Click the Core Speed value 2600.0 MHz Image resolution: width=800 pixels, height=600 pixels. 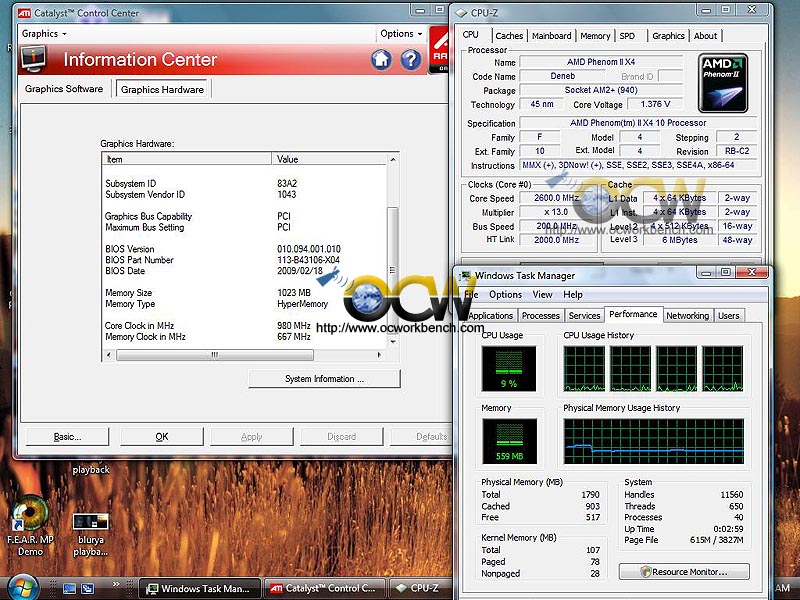(x=556, y=198)
